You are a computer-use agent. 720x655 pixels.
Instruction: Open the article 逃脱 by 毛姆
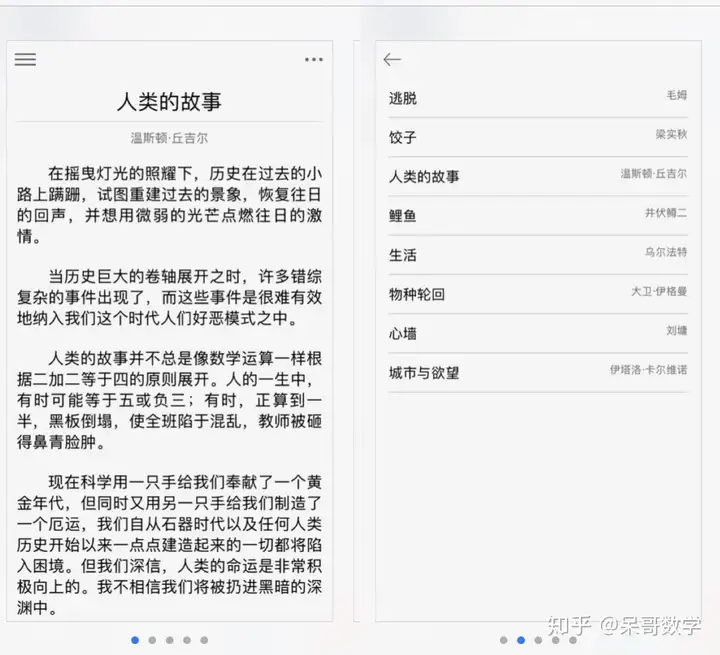[403, 98]
